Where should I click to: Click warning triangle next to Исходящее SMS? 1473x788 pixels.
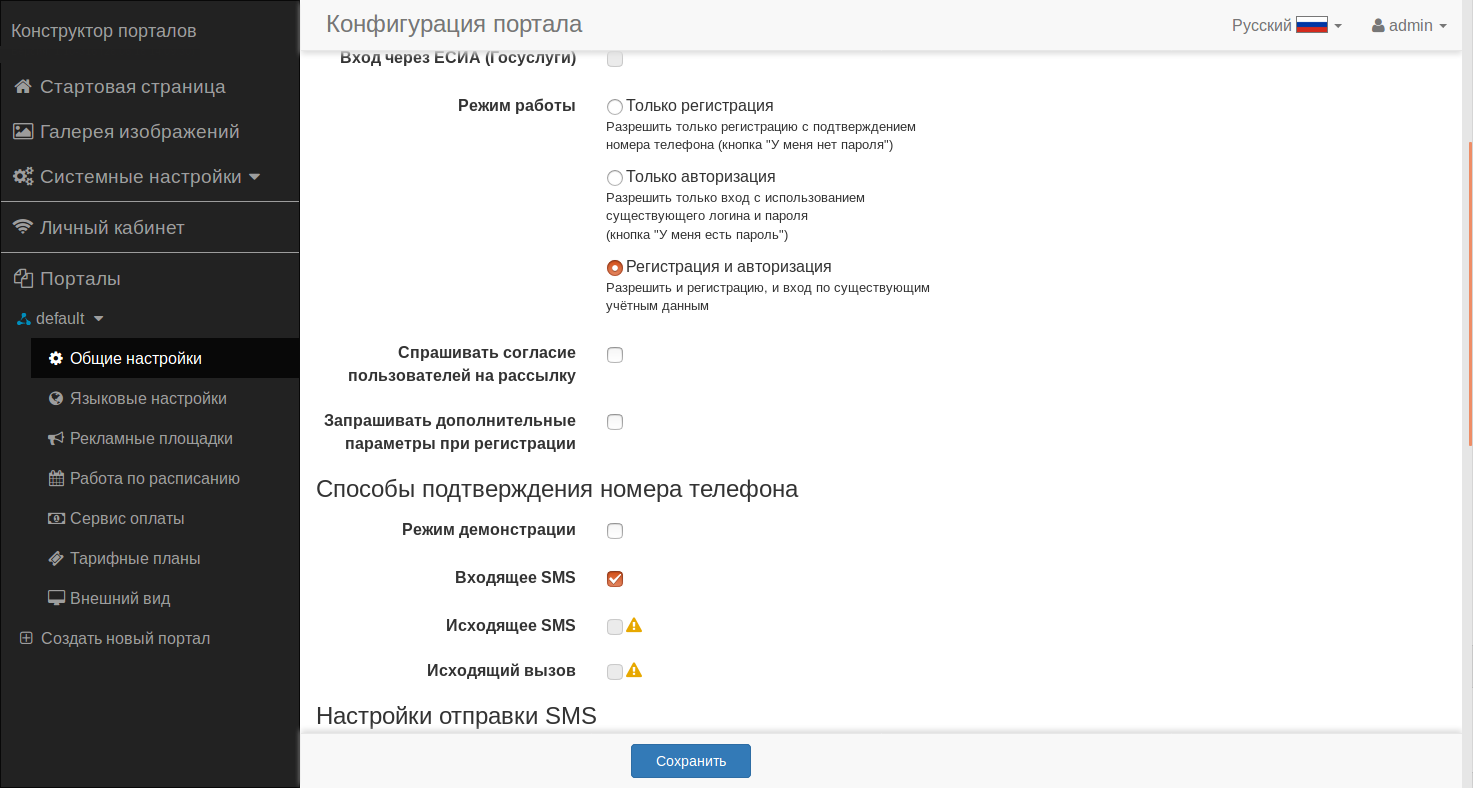click(634, 625)
